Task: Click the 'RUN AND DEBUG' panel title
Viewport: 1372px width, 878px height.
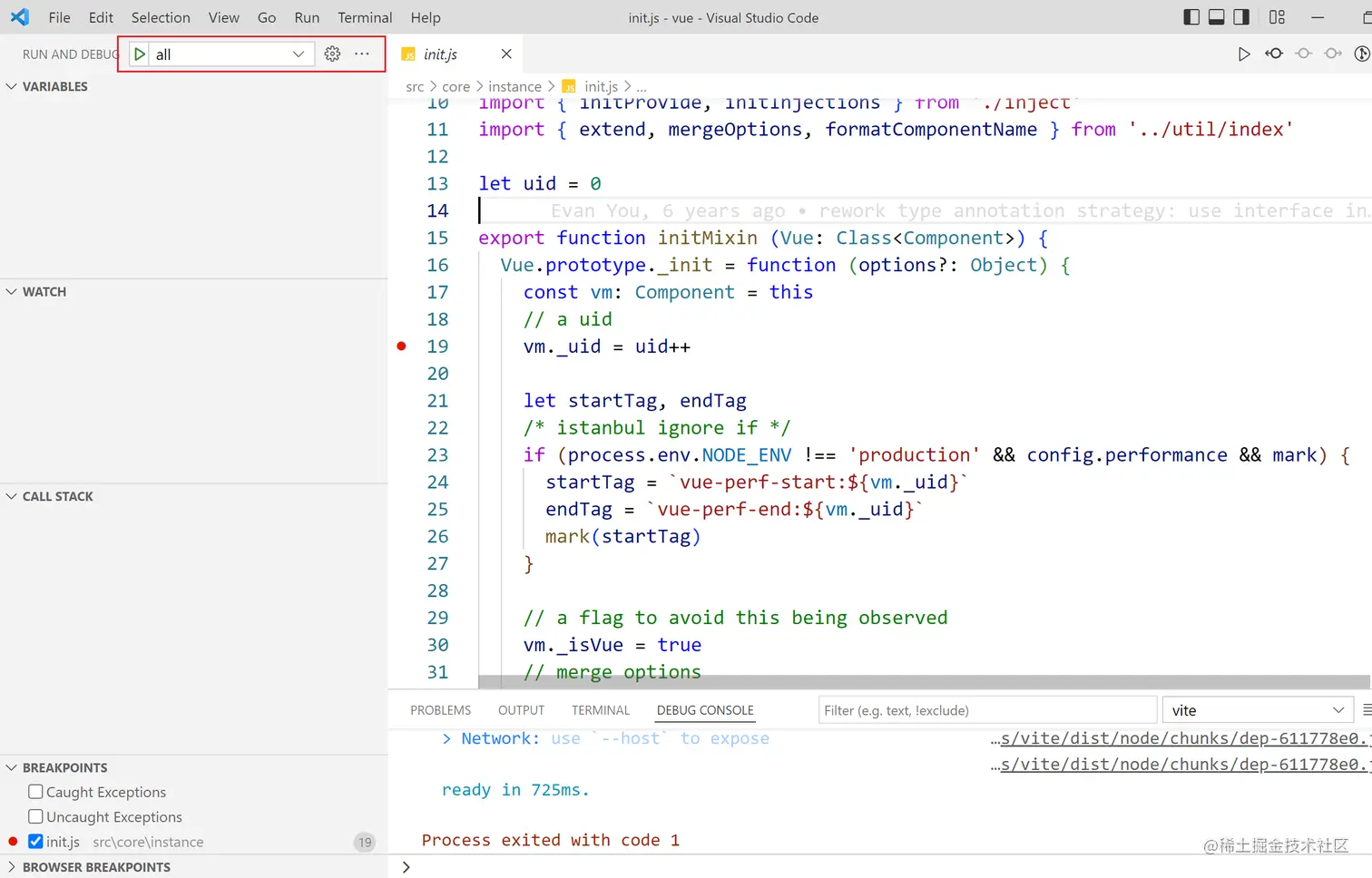Action: tap(71, 54)
